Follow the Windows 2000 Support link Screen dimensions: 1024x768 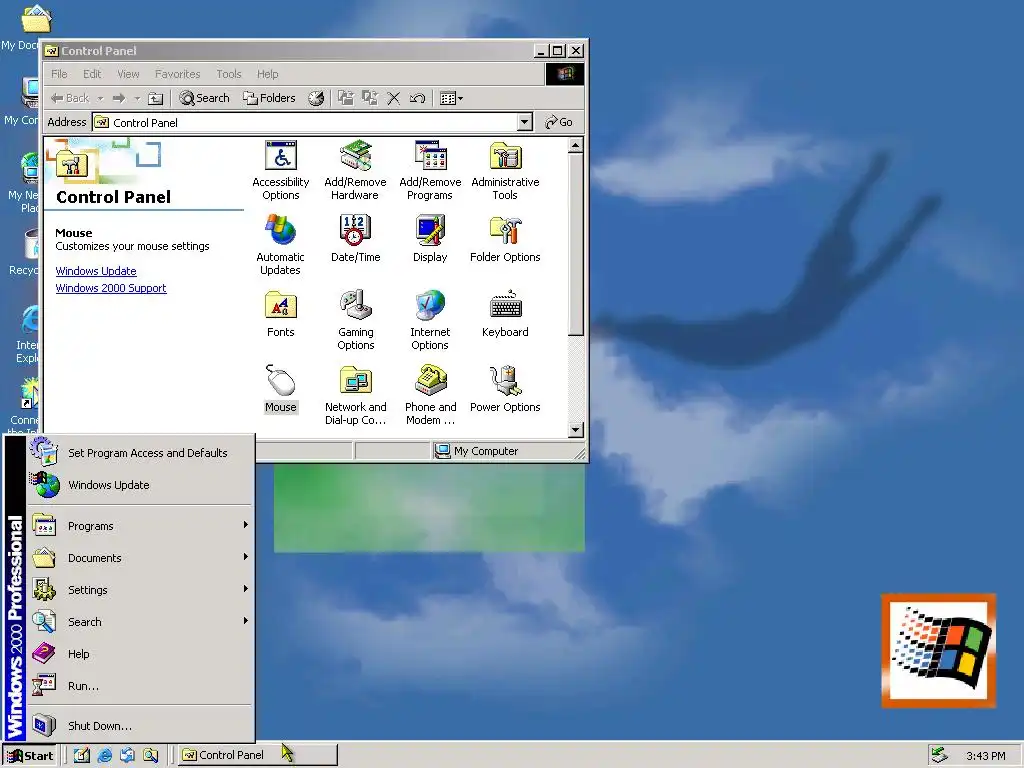pyautogui.click(x=111, y=288)
